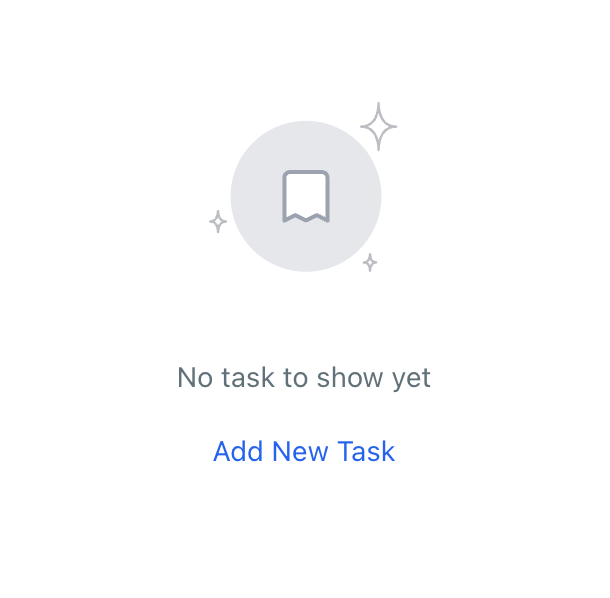The width and height of the screenshot is (610, 598).
Task: Click the word 'show' in the empty-state message
Action: click(350, 377)
